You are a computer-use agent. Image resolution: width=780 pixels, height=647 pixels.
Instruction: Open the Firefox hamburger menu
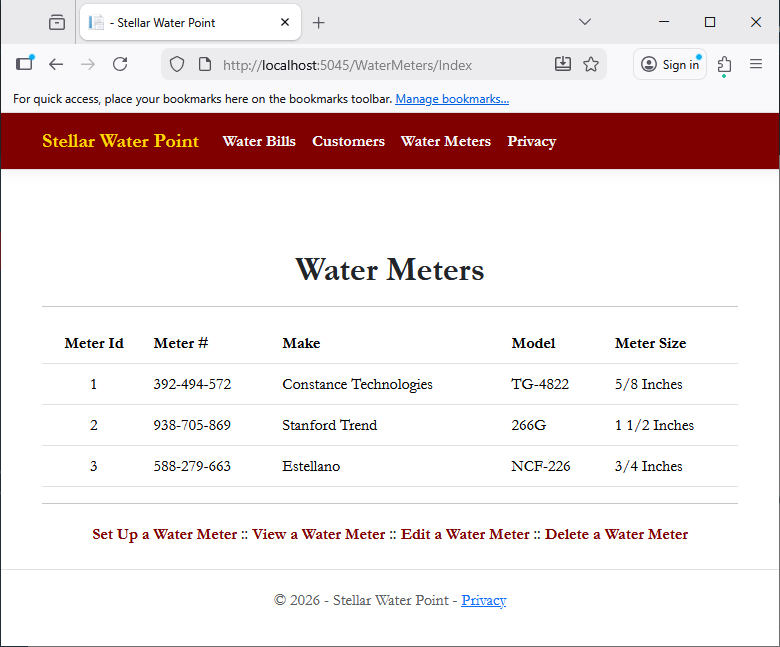click(756, 64)
